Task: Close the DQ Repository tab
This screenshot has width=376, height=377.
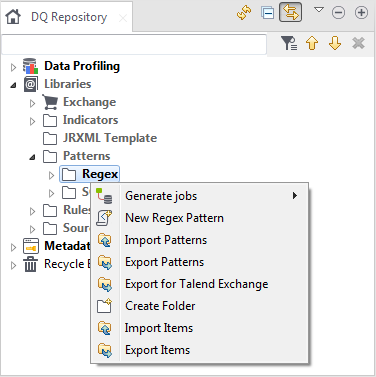Action: 123,18
